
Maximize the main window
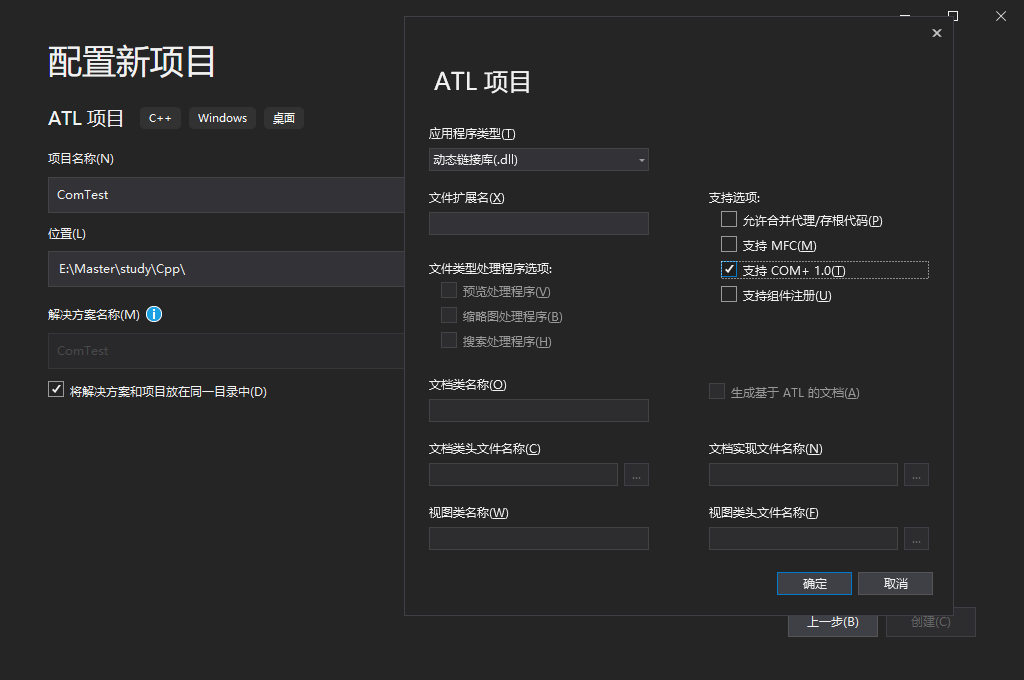pyautogui.click(x=953, y=16)
